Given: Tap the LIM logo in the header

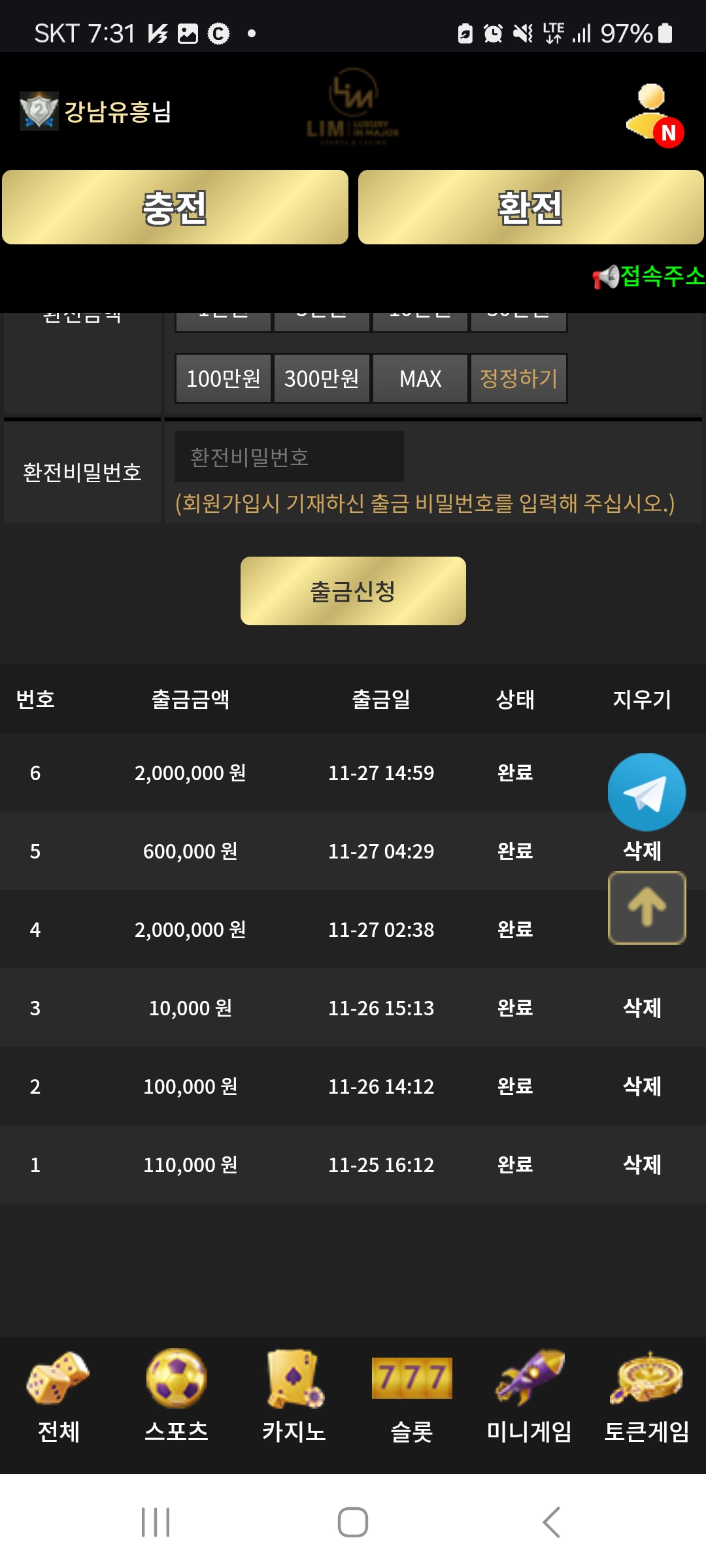Looking at the screenshot, I should [x=353, y=108].
